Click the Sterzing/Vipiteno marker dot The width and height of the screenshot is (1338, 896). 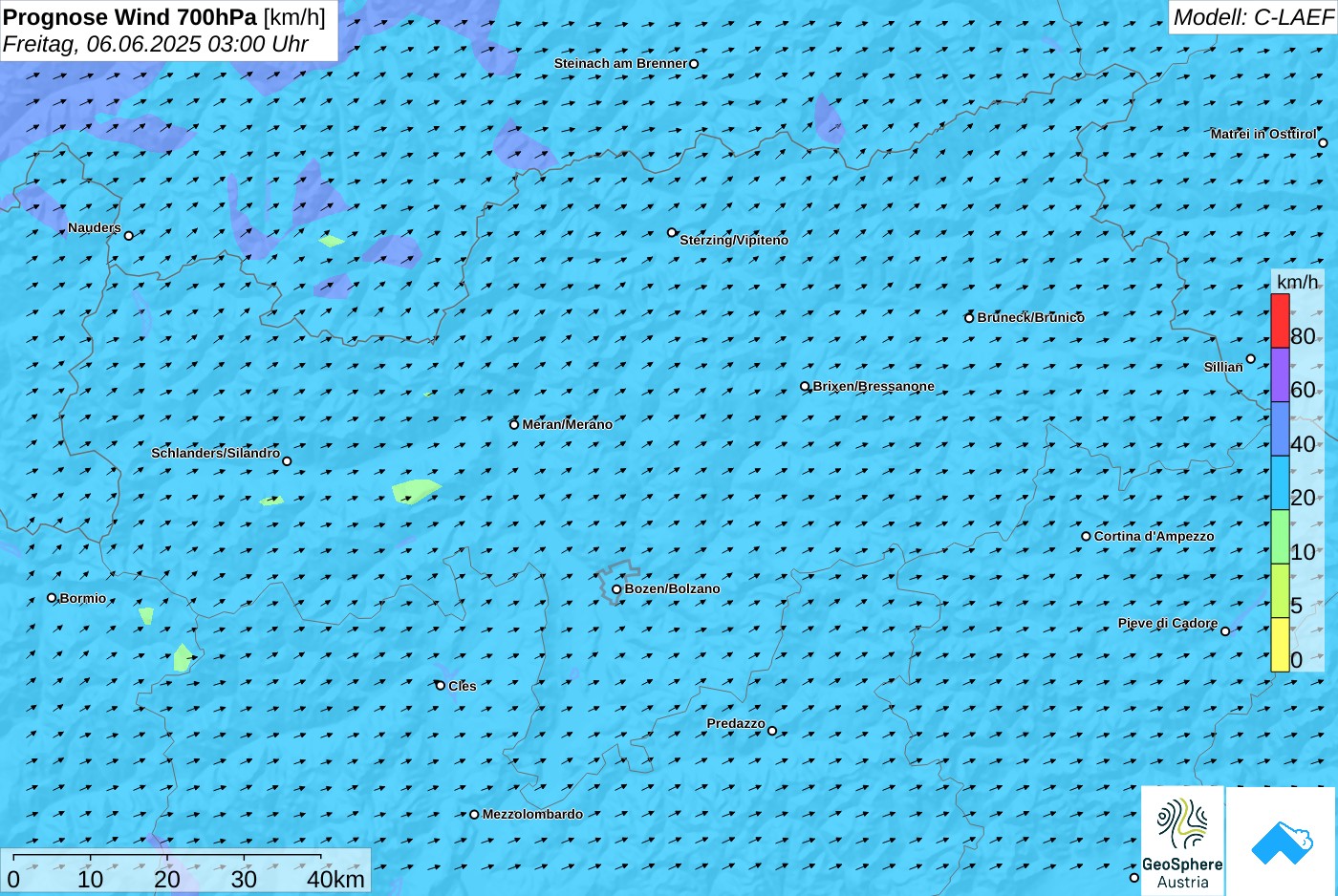(x=672, y=232)
